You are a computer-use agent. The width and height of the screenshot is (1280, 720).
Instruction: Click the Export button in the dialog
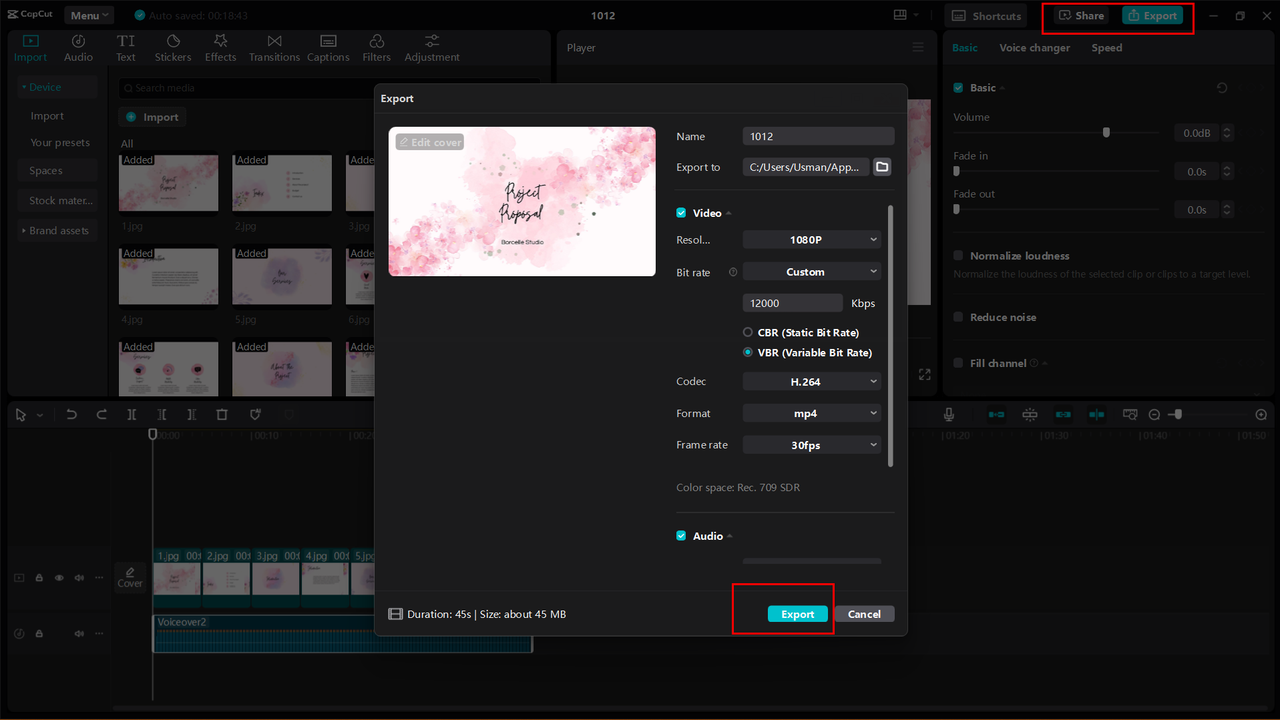coord(797,614)
